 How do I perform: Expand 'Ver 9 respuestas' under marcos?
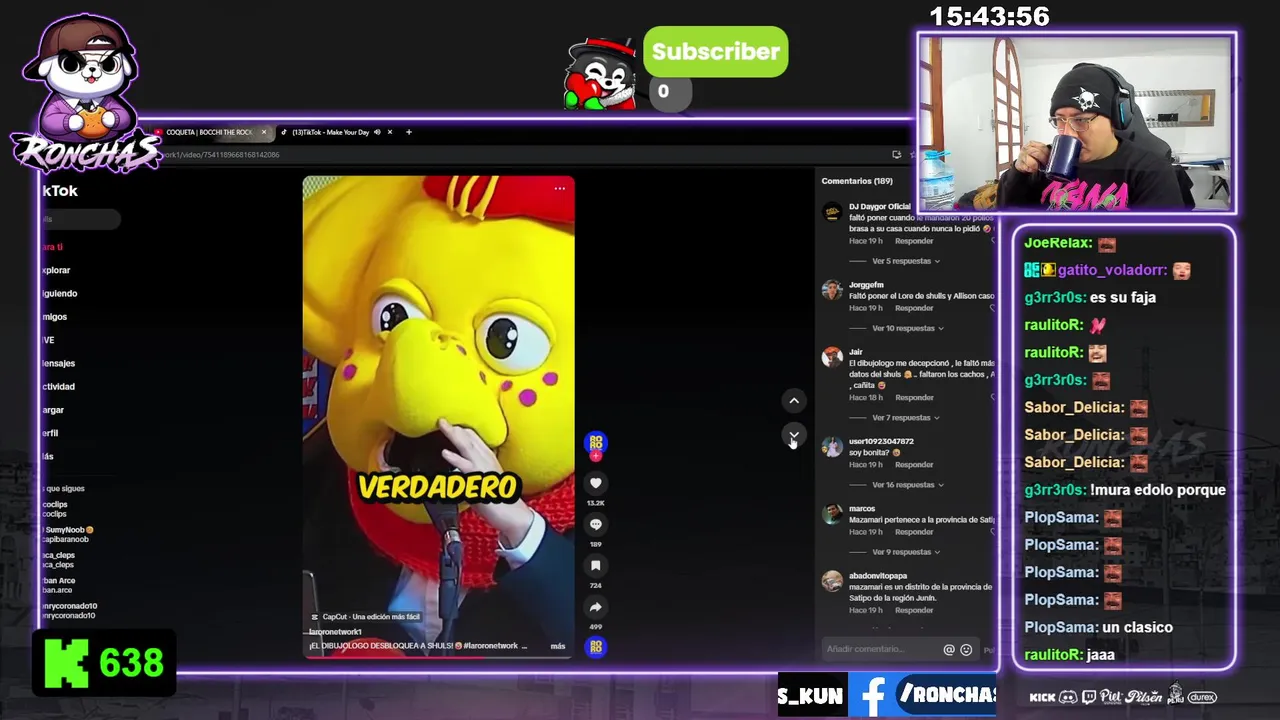(906, 552)
